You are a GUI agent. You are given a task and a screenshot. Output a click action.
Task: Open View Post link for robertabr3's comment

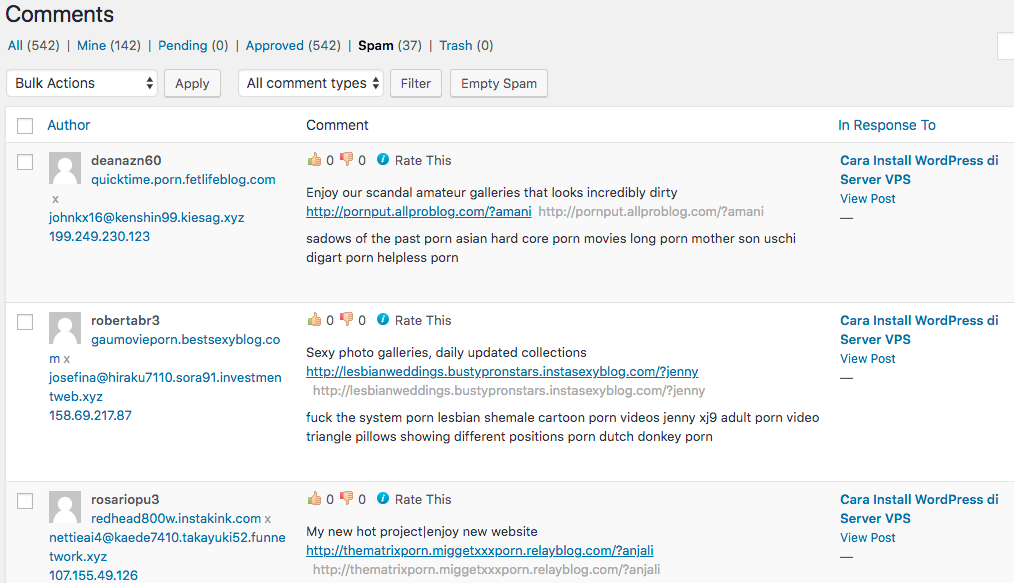coord(868,359)
